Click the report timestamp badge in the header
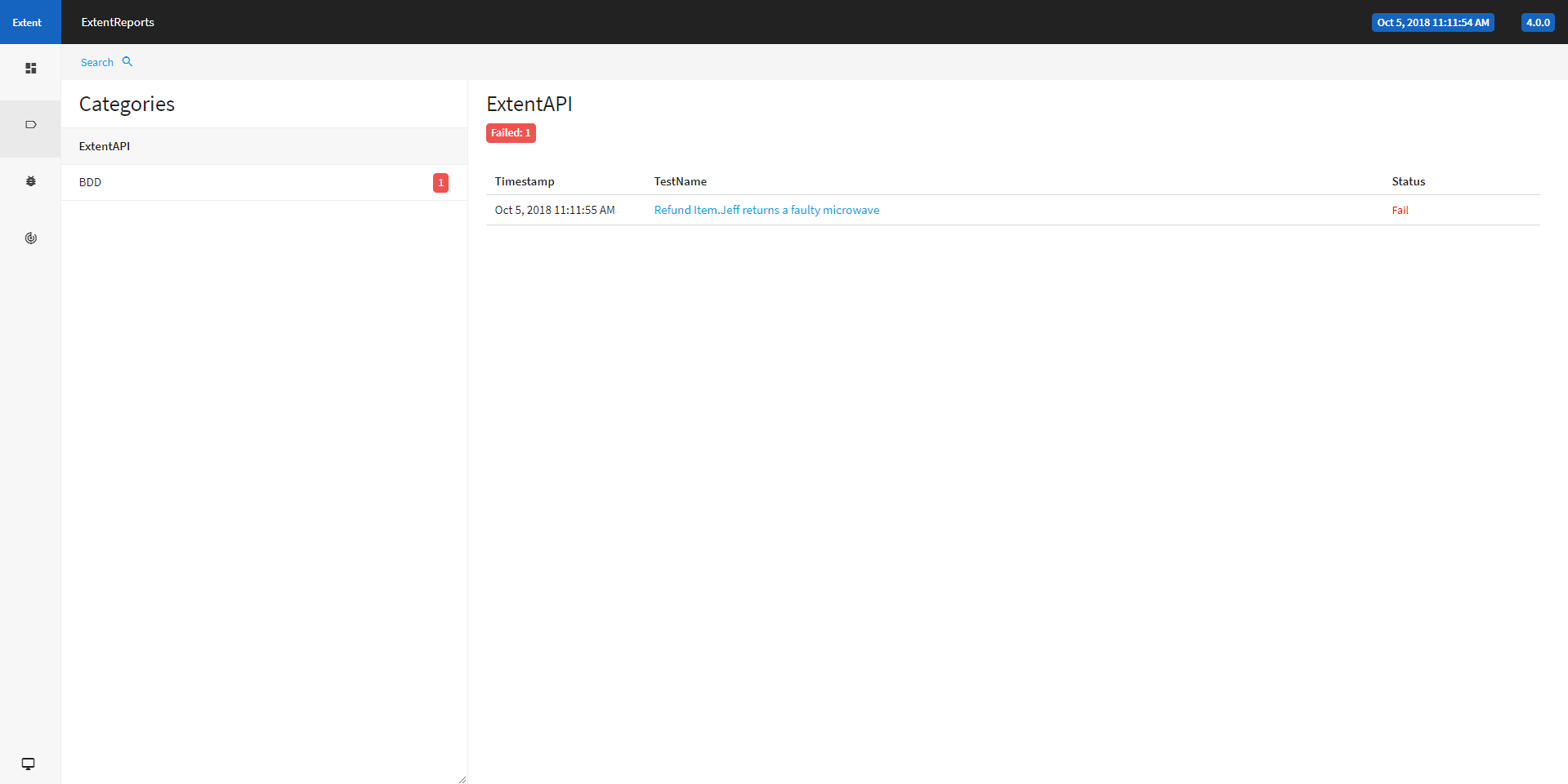The width and height of the screenshot is (1568, 784). tap(1432, 23)
